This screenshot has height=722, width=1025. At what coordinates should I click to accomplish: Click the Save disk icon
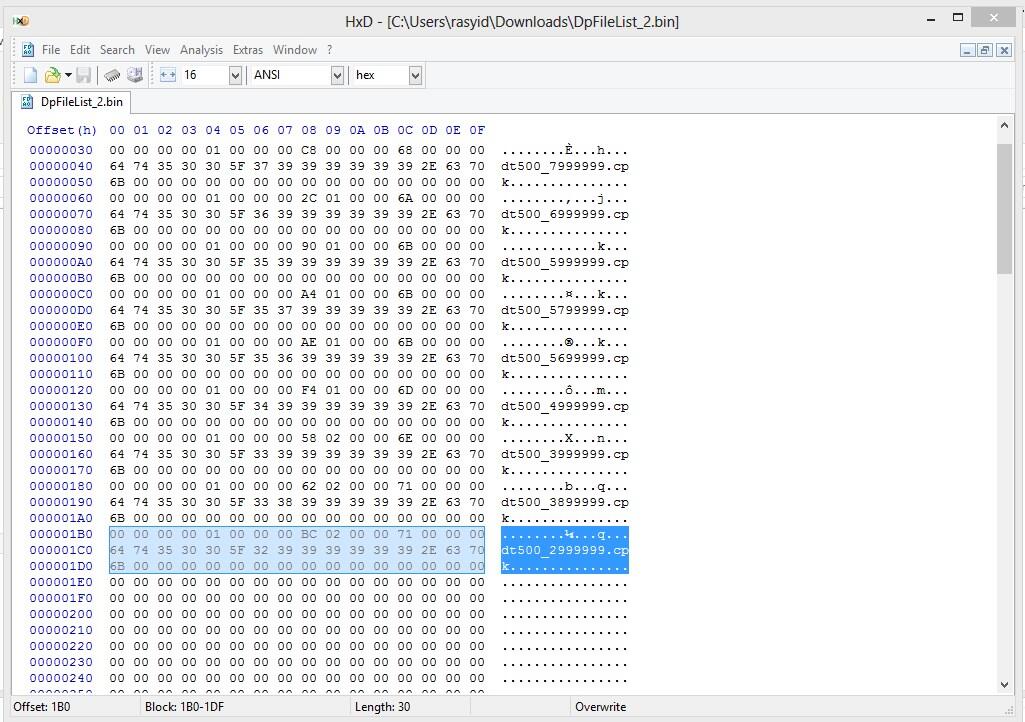(84, 75)
